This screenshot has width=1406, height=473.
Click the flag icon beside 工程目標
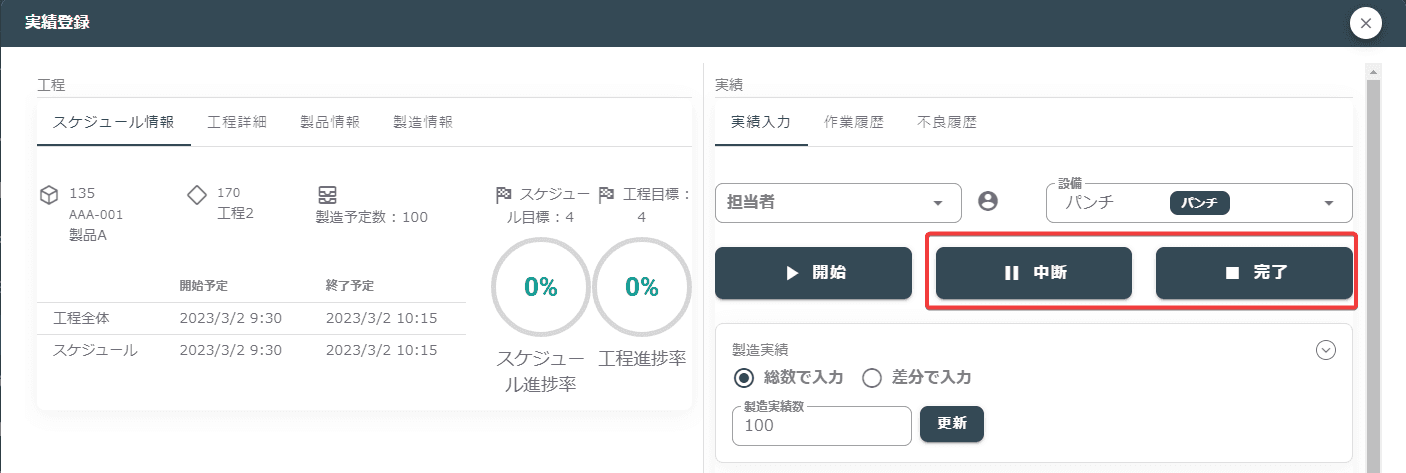(x=606, y=194)
